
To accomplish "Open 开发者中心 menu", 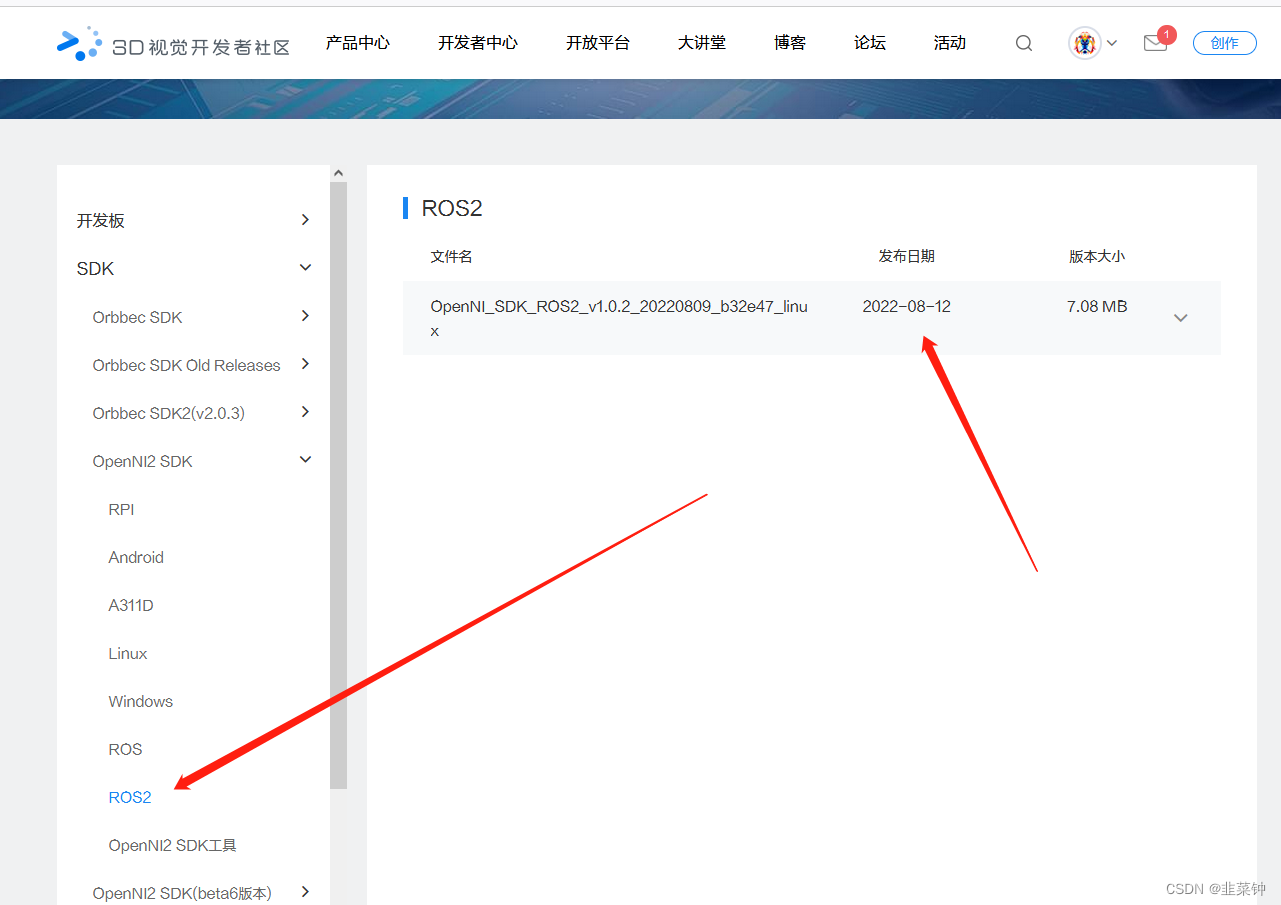I will (x=478, y=43).
